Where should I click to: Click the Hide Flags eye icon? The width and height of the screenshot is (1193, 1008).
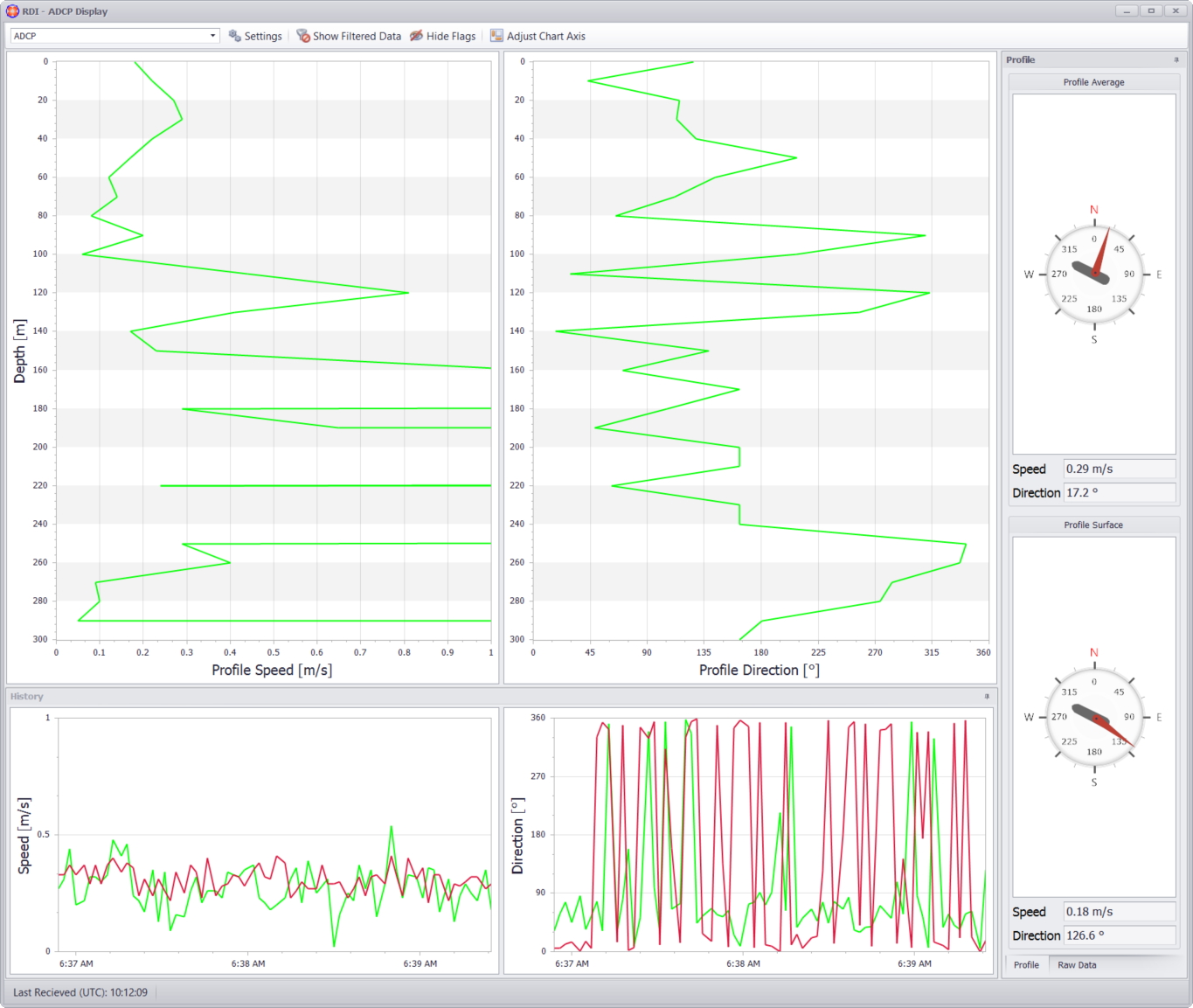[x=417, y=36]
